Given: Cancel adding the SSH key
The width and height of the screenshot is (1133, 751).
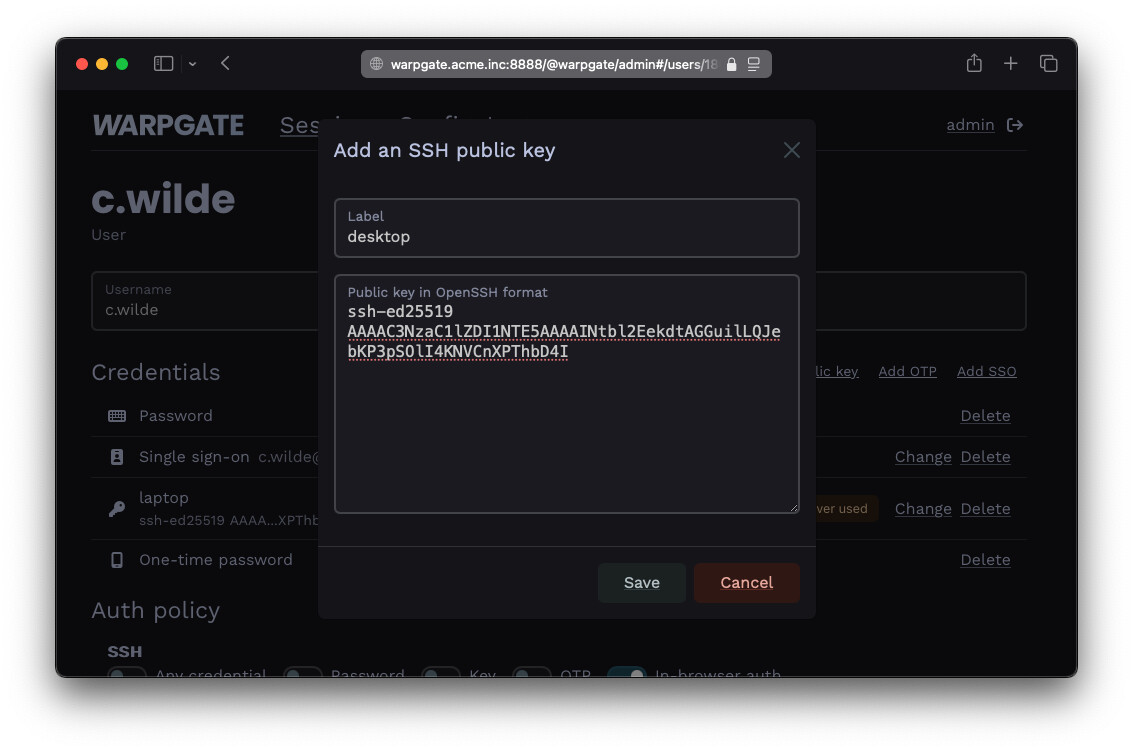Looking at the screenshot, I should (x=746, y=583).
